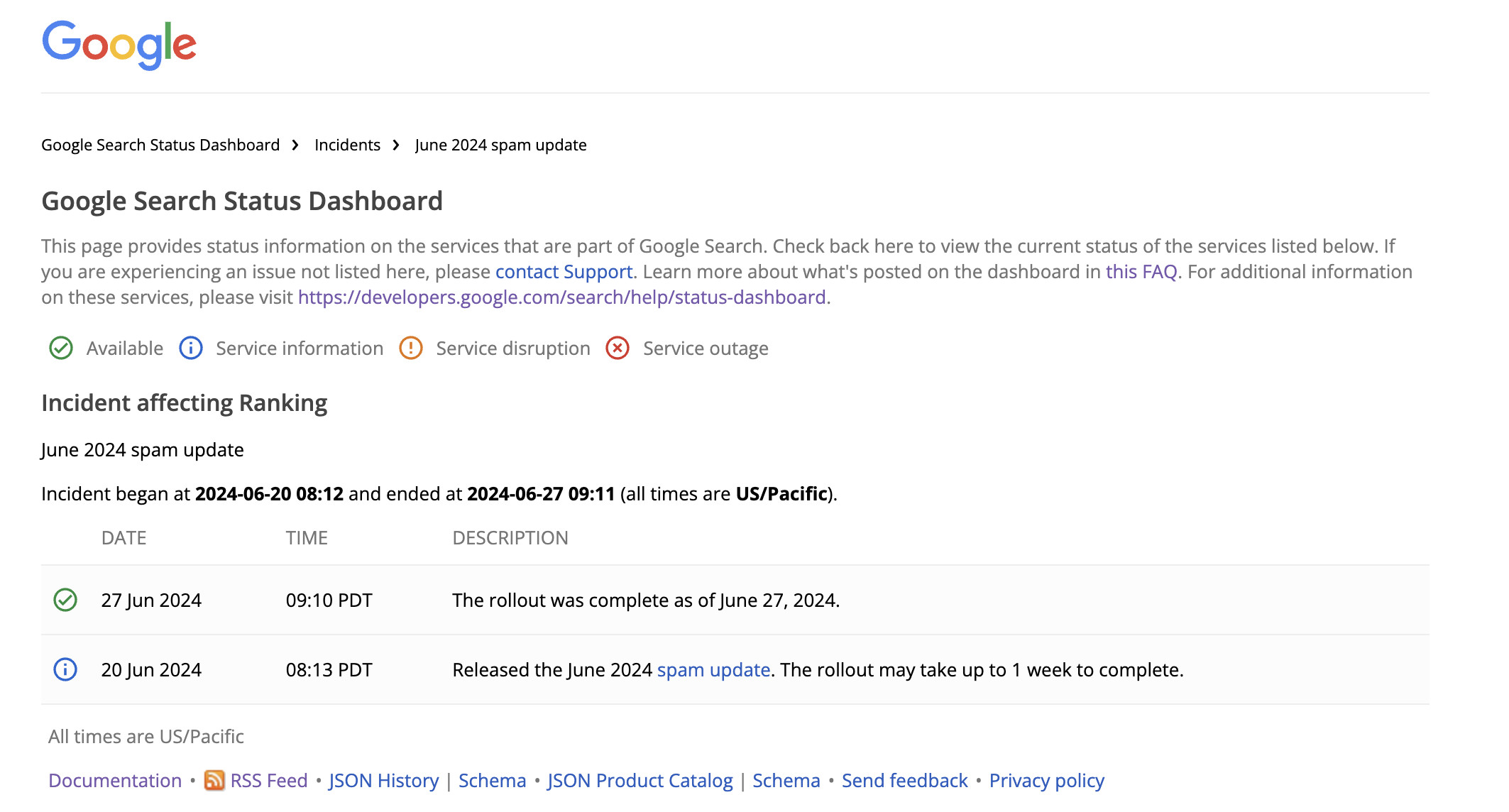Image resolution: width=1509 pixels, height=812 pixels.
Task: Click the chevron after Incidents breadcrumb
Action: (395, 144)
